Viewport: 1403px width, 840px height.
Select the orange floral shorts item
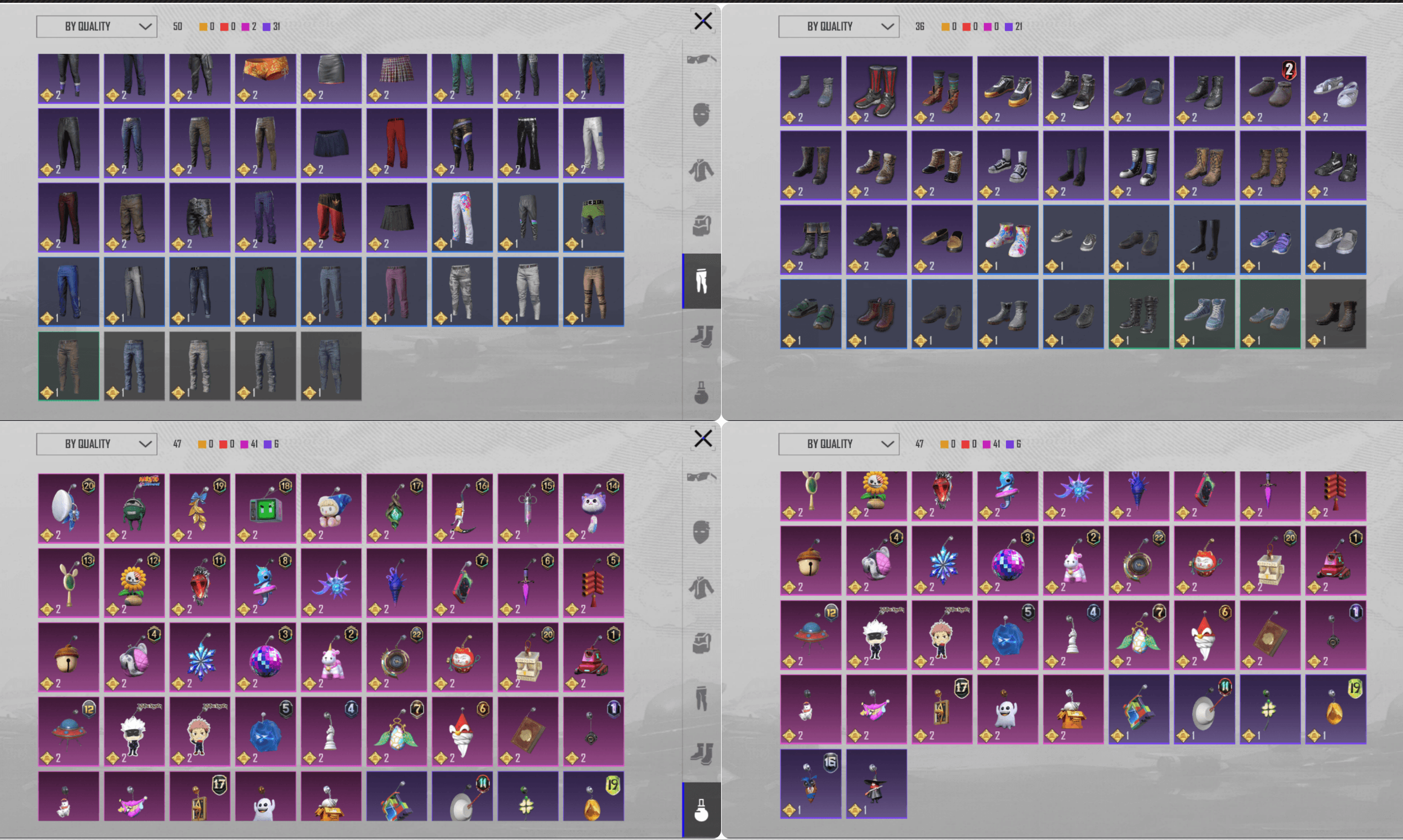[x=266, y=79]
